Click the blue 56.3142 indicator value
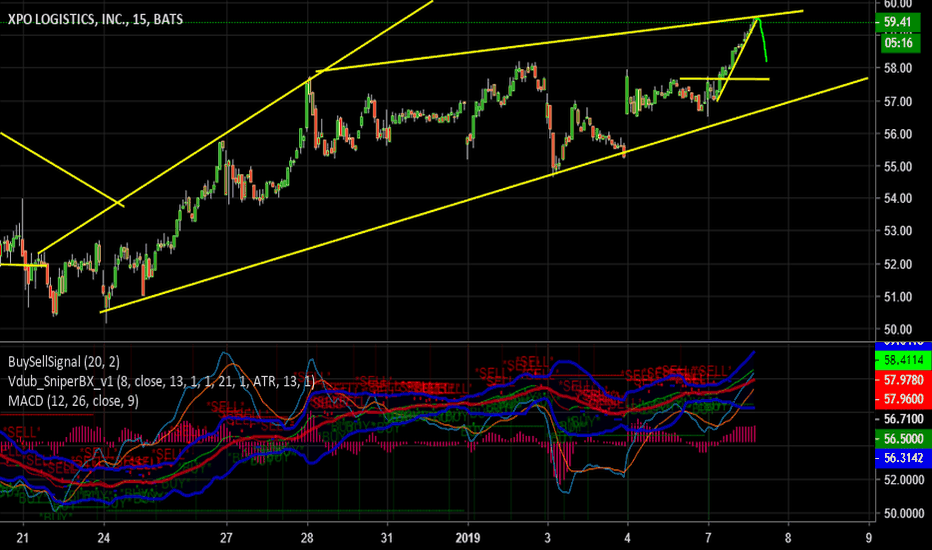Screen dimensions: 932x550 click(x=903, y=458)
